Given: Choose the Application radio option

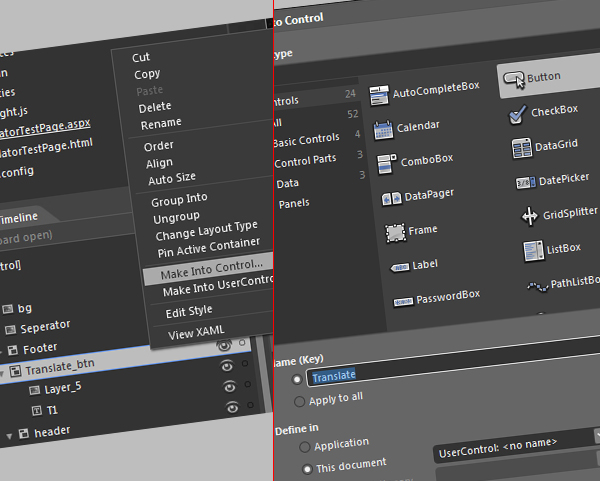Looking at the screenshot, I should (305, 447).
